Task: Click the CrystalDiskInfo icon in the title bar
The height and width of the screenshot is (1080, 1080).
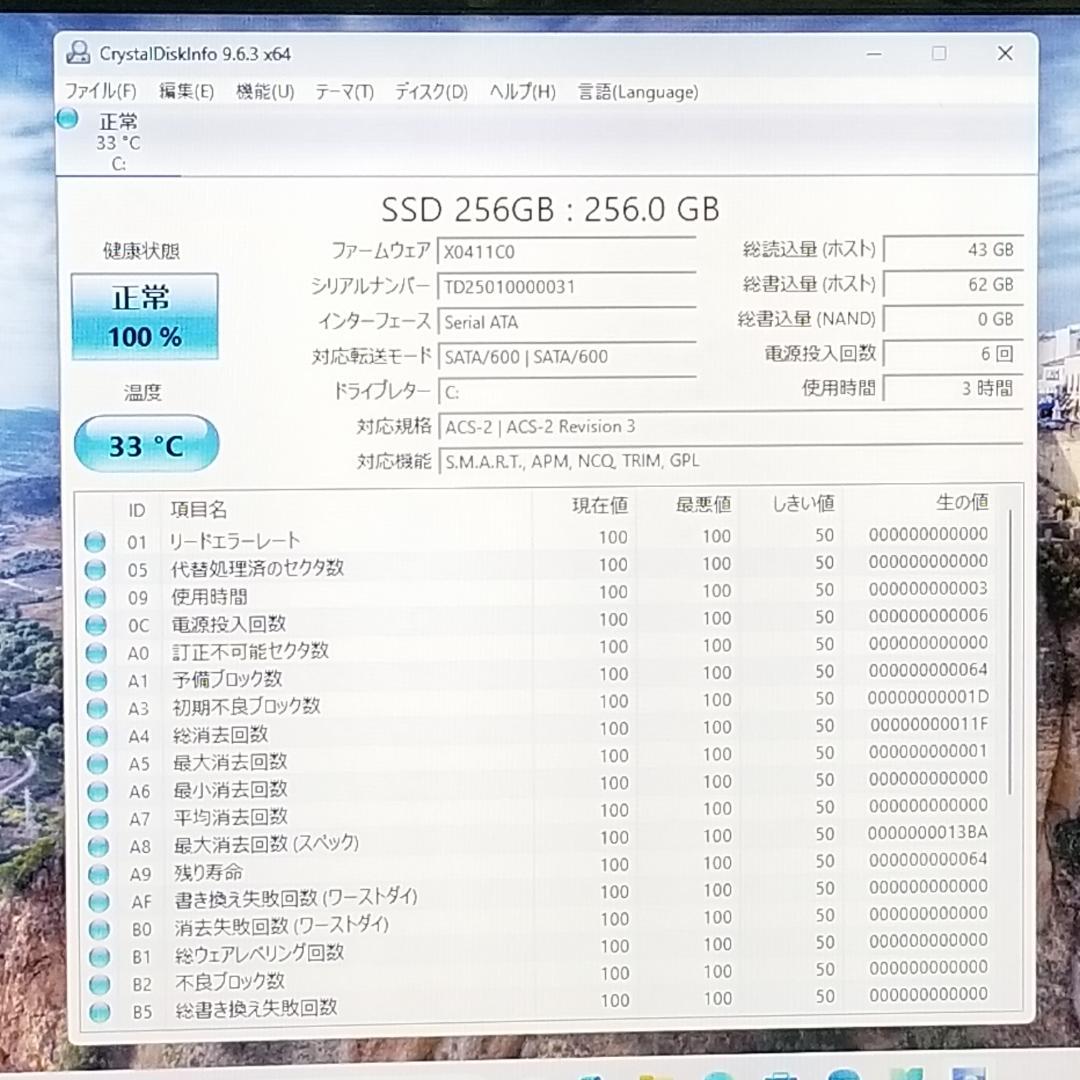Action: pyautogui.click(x=78, y=52)
